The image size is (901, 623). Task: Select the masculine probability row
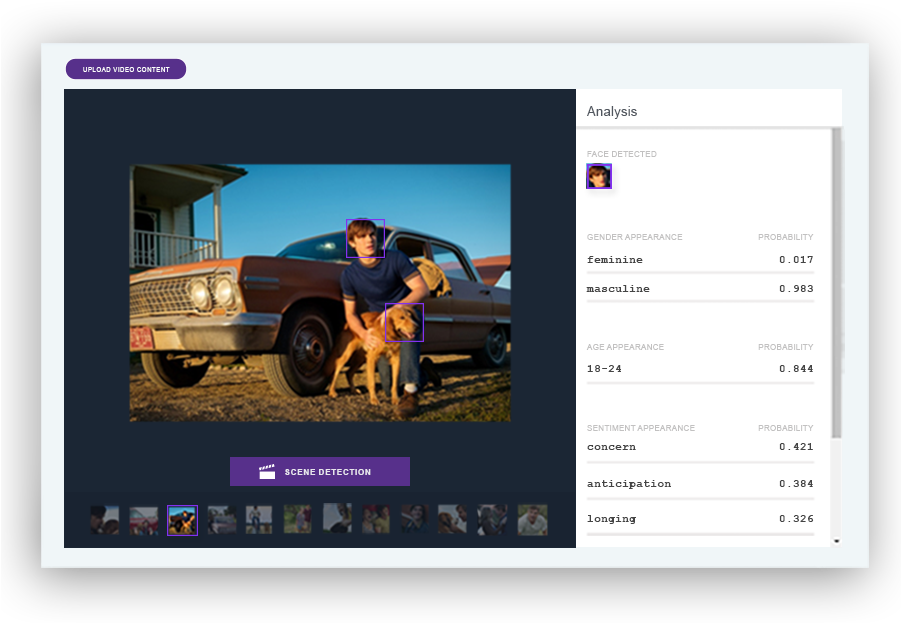(700, 288)
